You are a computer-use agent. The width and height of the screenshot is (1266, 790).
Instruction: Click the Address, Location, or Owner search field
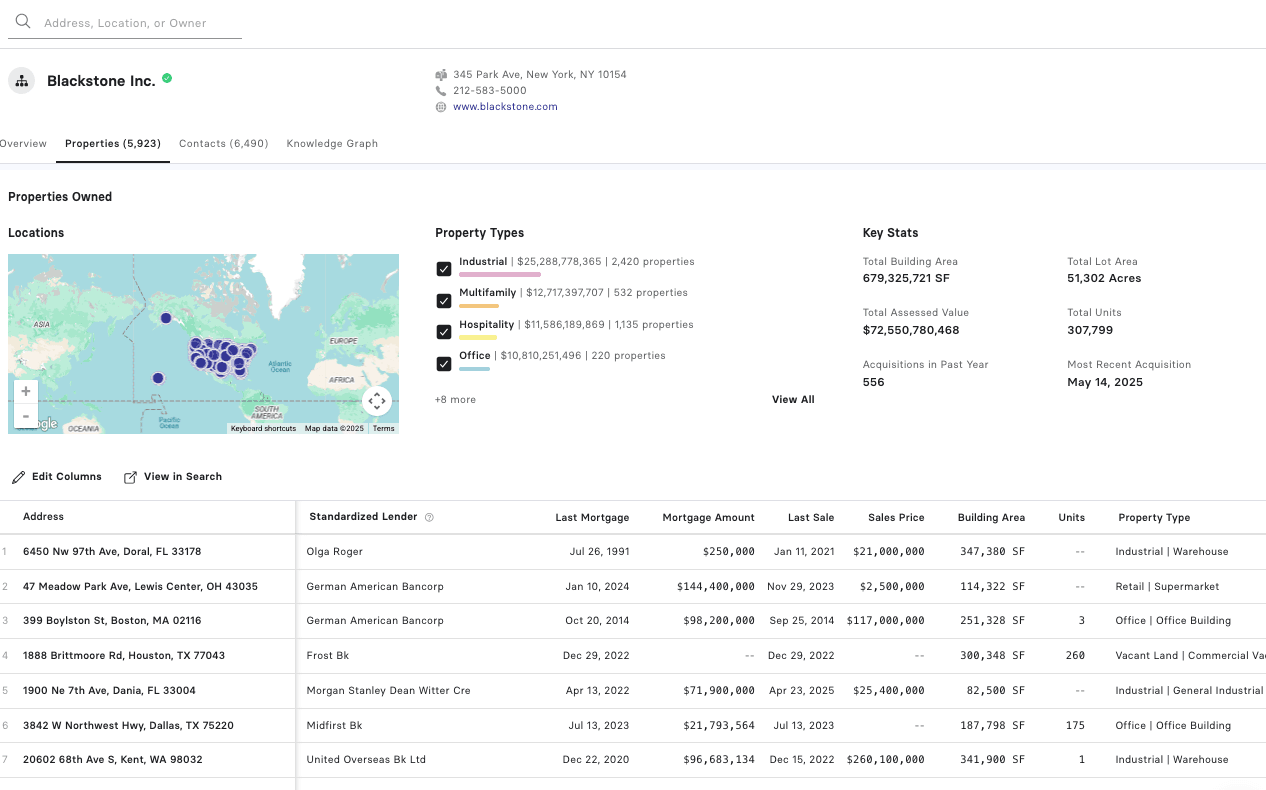(x=140, y=23)
